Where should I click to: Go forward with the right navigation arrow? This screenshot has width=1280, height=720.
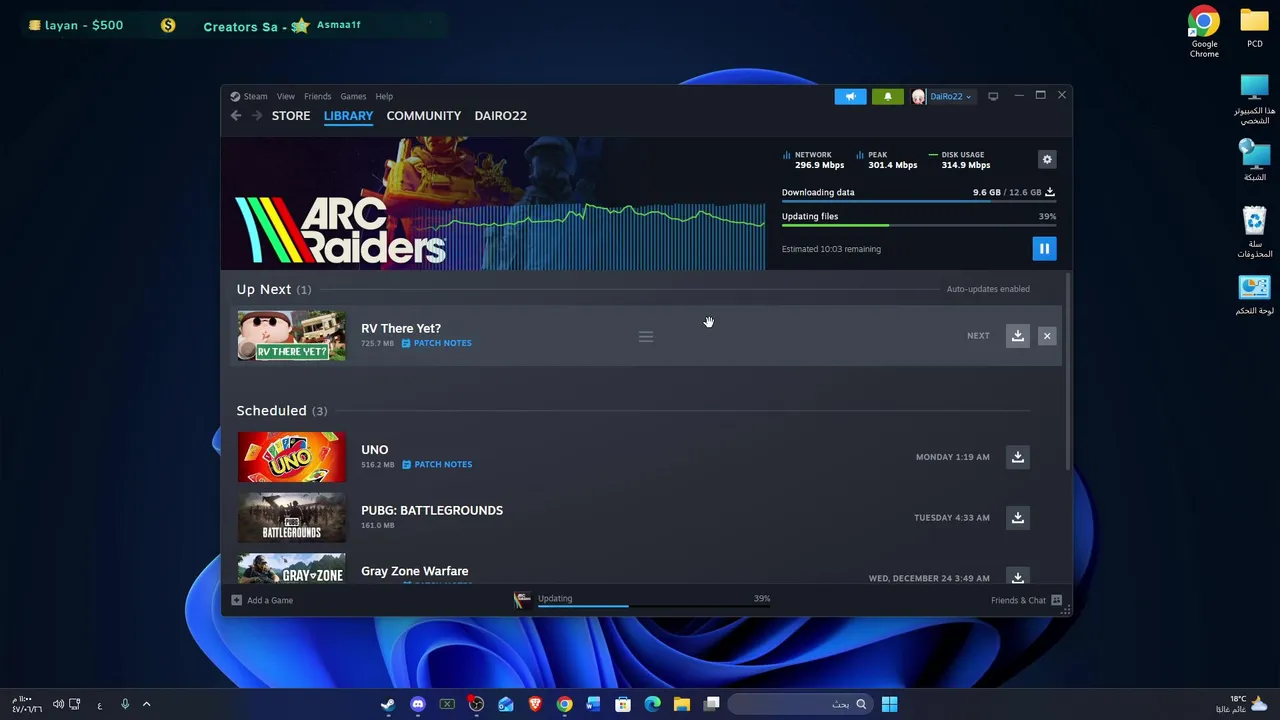[x=257, y=116]
